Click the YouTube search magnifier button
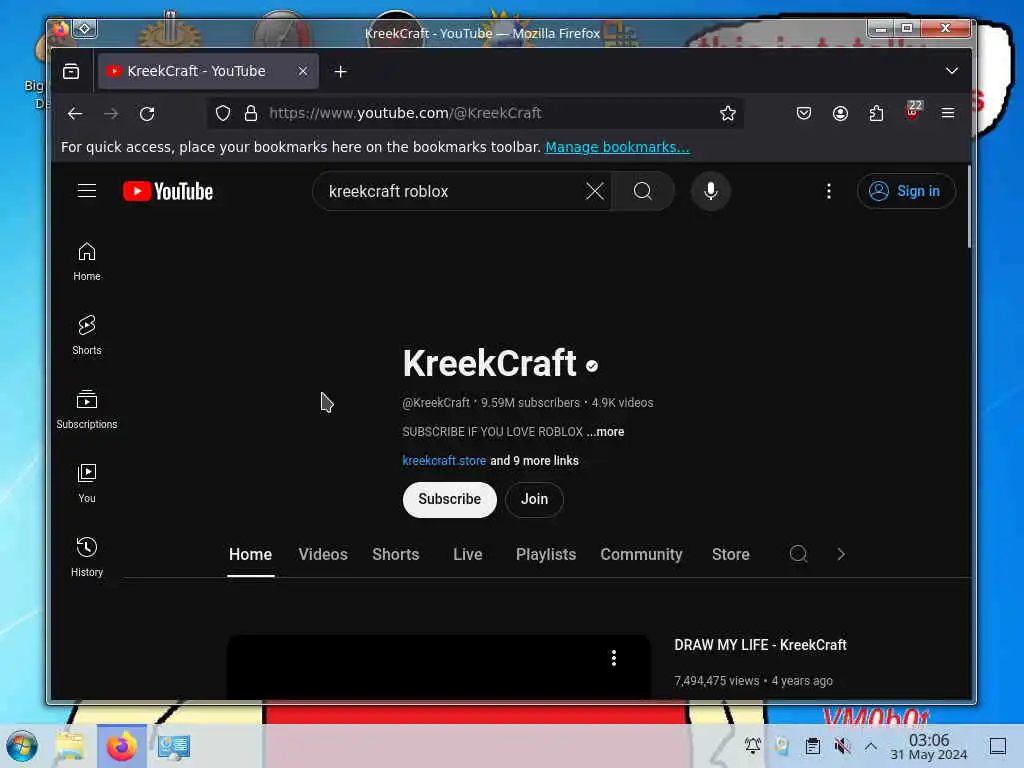The image size is (1024, 768). click(x=643, y=191)
